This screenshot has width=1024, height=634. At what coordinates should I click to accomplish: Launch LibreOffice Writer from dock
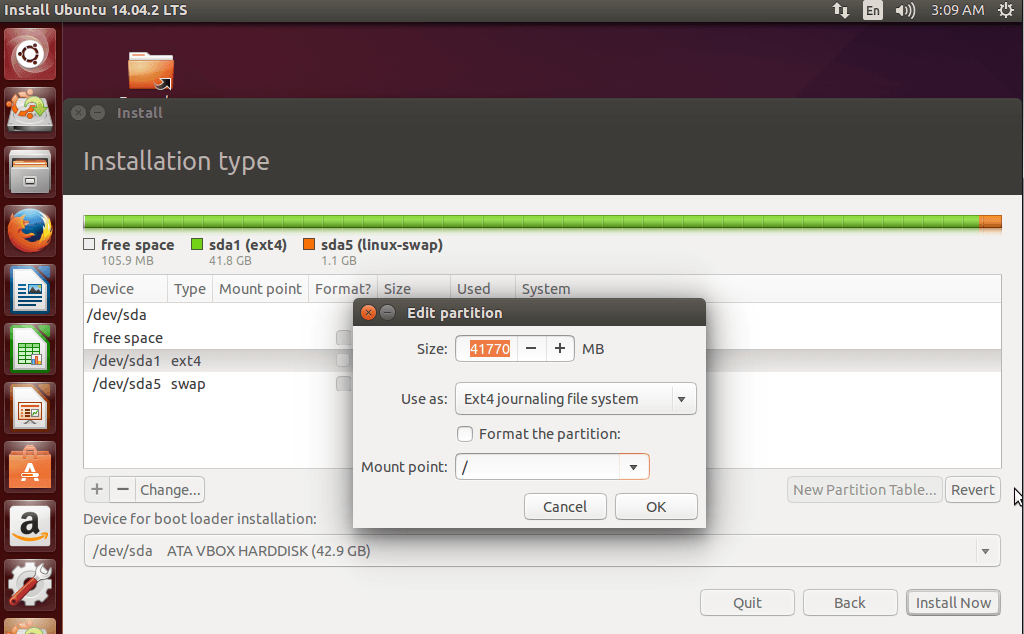[32, 292]
